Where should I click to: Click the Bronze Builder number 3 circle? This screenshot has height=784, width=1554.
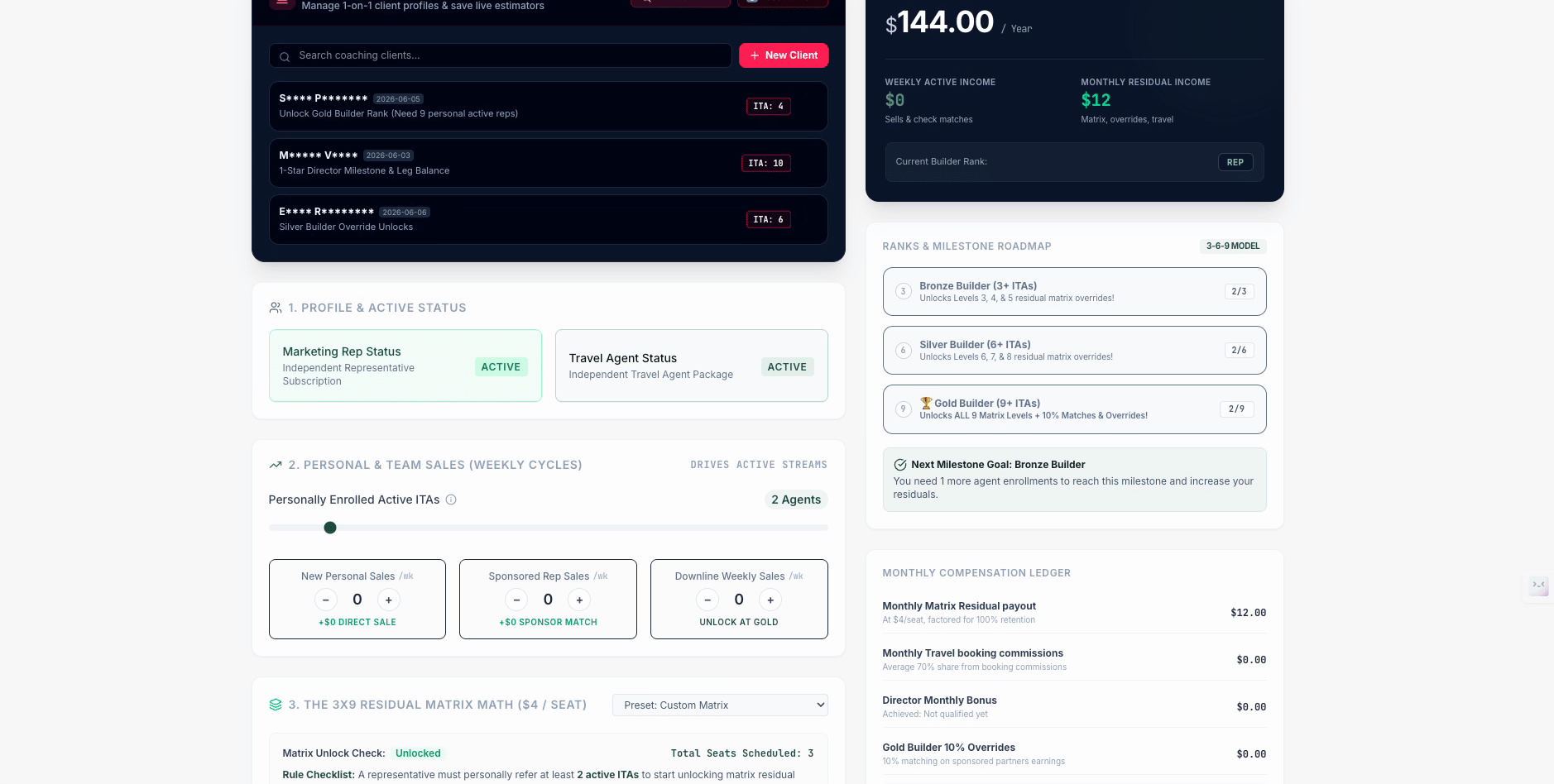(x=904, y=291)
